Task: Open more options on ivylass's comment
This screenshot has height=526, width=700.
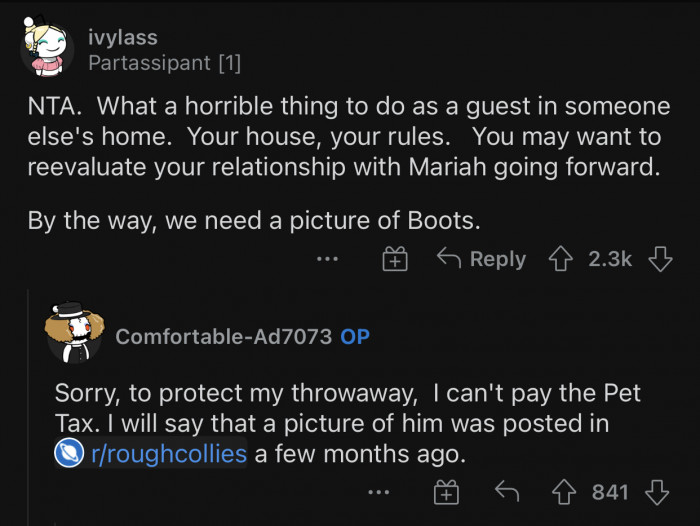Action: click(x=327, y=259)
